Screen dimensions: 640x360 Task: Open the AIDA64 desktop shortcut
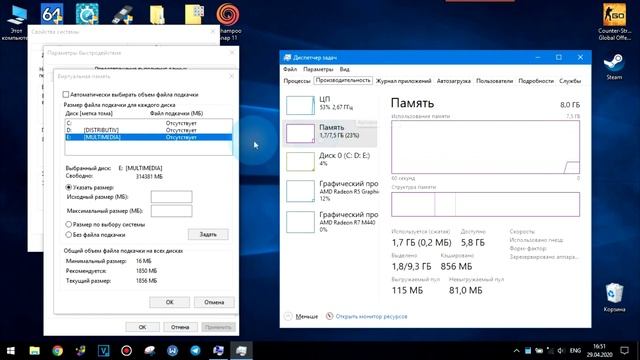(x=52, y=14)
